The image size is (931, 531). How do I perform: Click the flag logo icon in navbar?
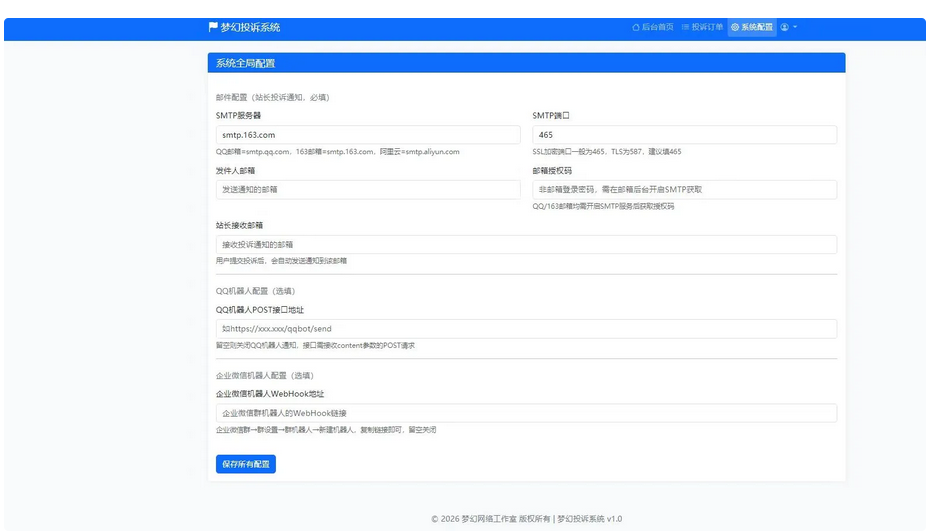[x=213, y=27]
